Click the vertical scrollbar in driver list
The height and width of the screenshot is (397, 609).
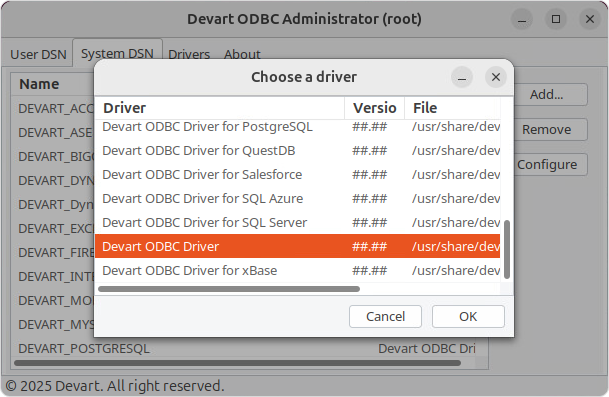506,249
